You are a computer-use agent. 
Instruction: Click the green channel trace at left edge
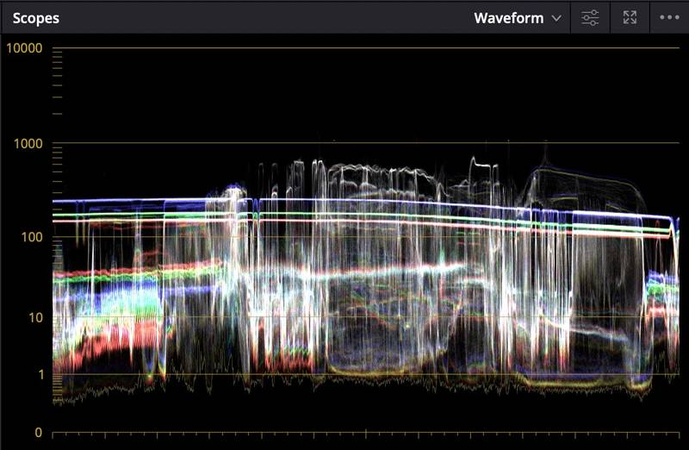[x=90, y=213]
